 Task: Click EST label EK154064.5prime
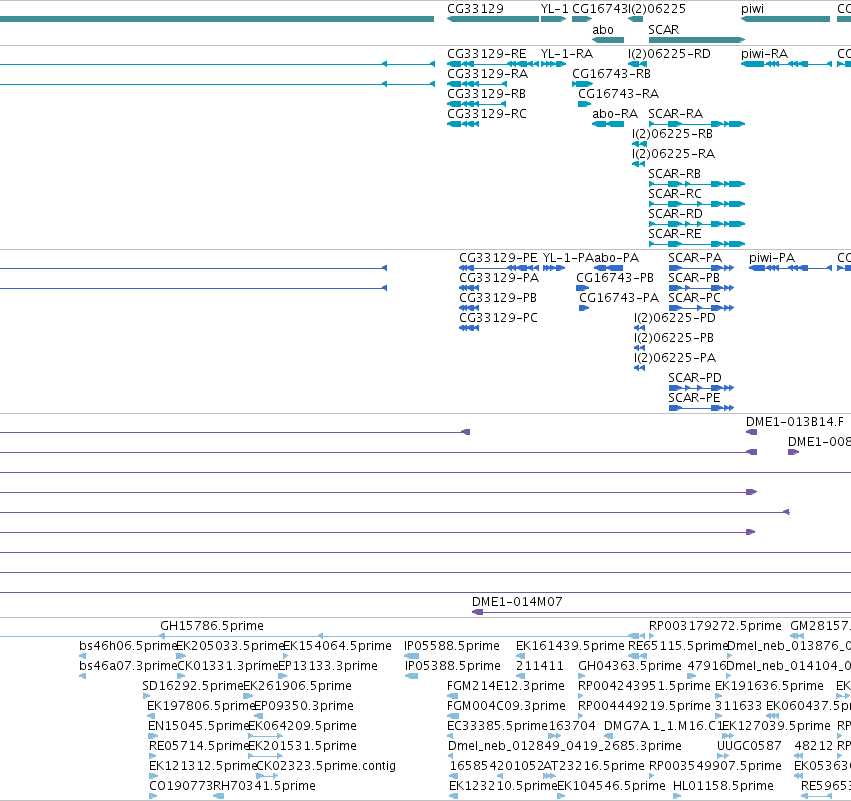338,646
